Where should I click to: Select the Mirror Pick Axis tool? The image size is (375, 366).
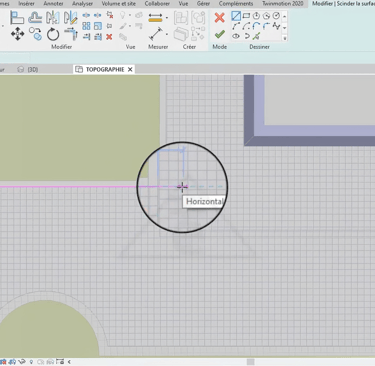coord(53,18)
